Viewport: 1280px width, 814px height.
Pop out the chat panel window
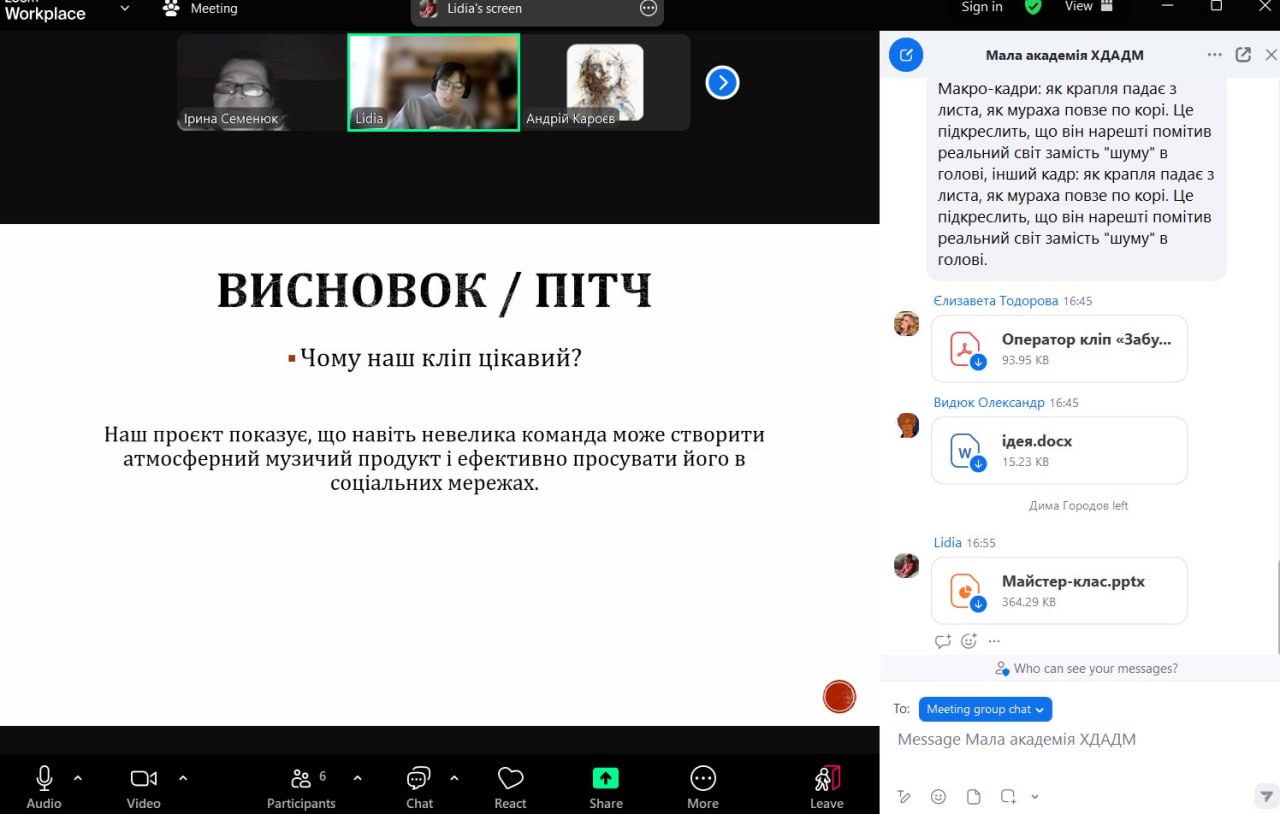[x=1243, y=55]
